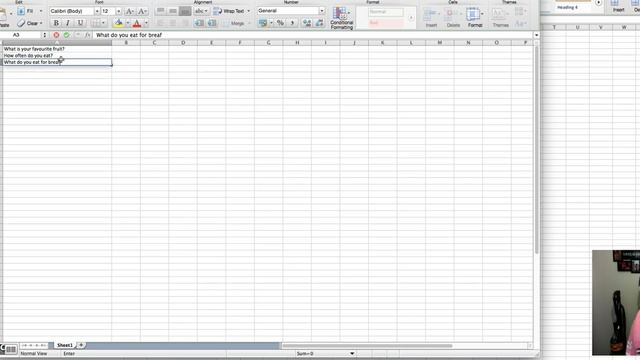Open Conditional Formatting menu

342,18
